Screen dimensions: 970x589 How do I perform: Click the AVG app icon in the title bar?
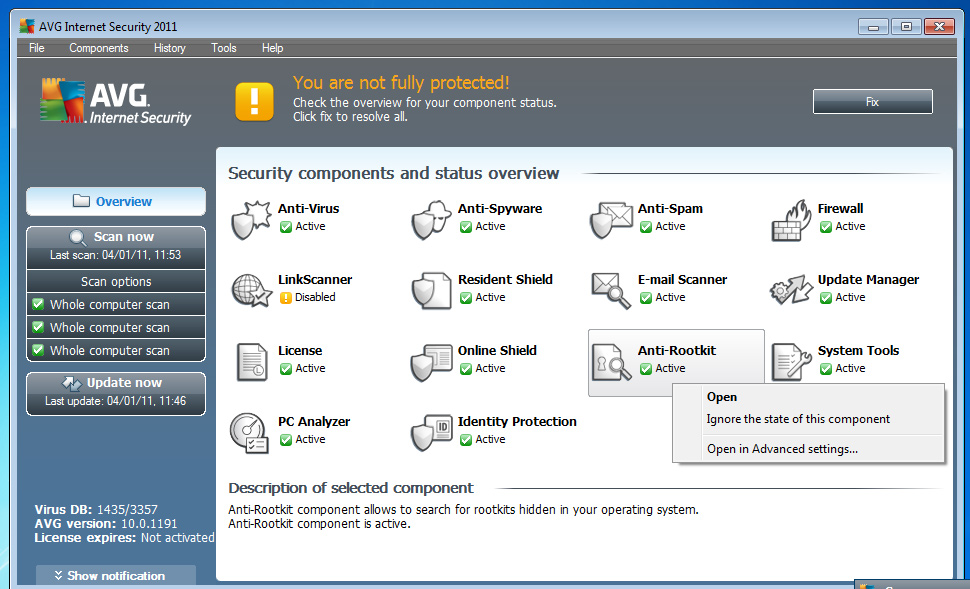coord(27,27)
